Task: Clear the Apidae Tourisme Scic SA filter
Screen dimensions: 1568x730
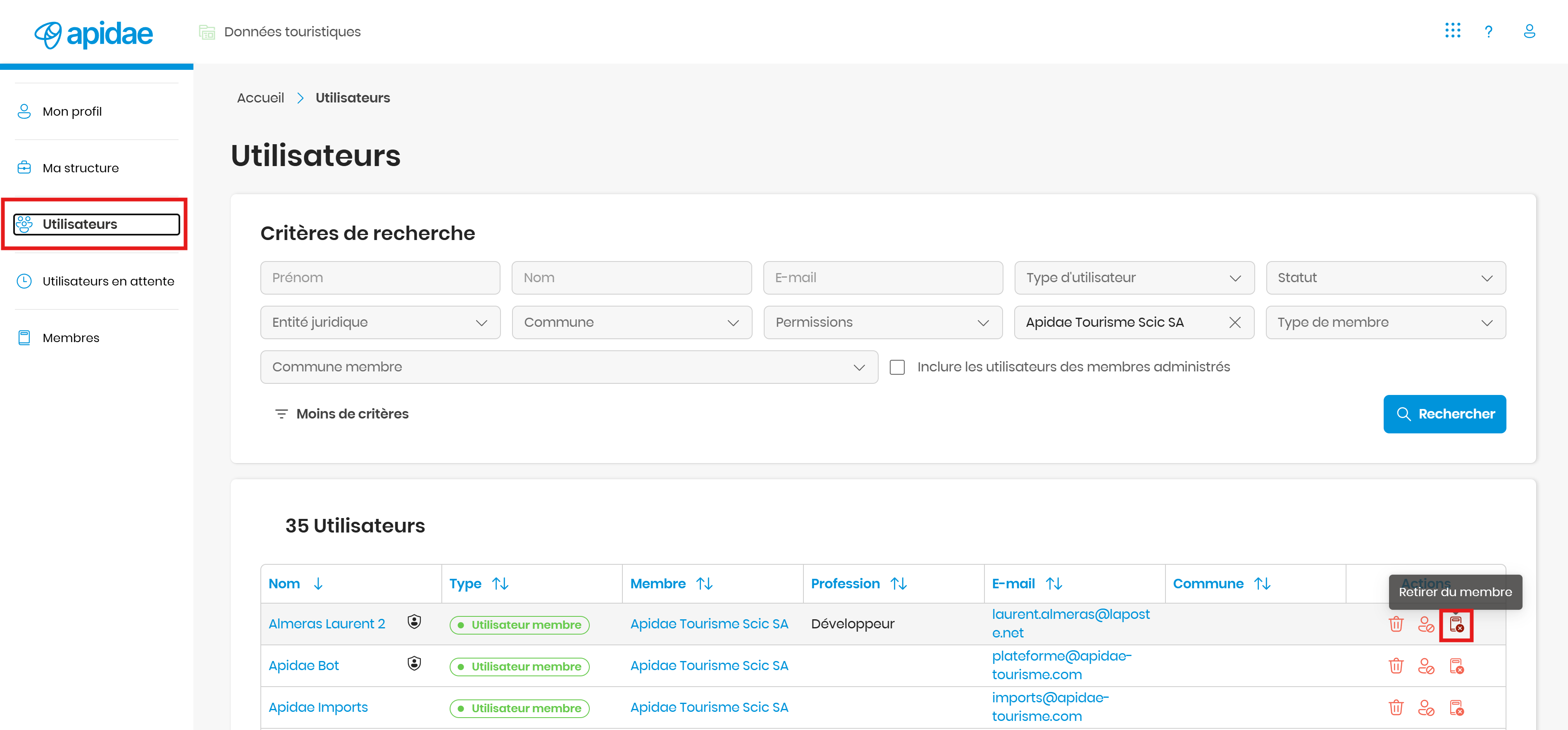Action: (1234, 322)
